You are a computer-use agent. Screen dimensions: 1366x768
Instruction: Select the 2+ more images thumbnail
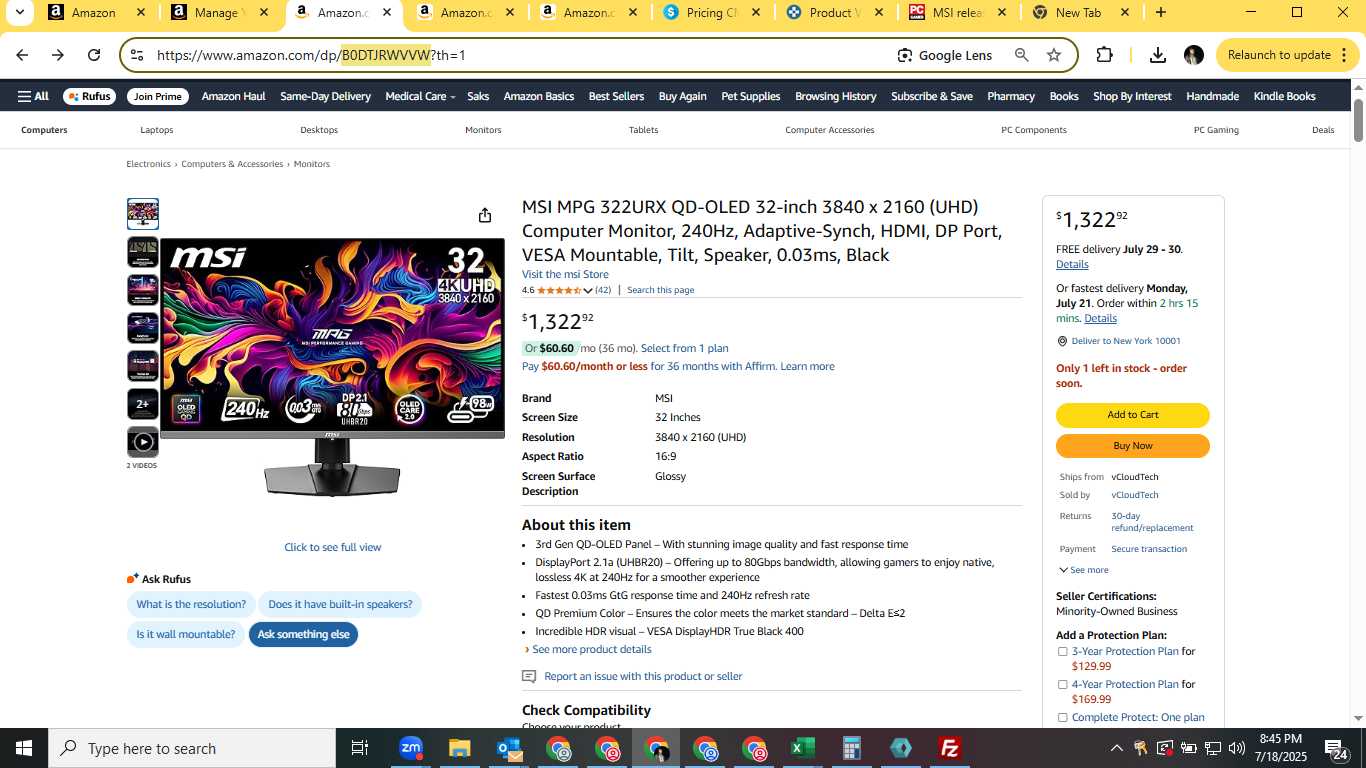pos(143,404)
